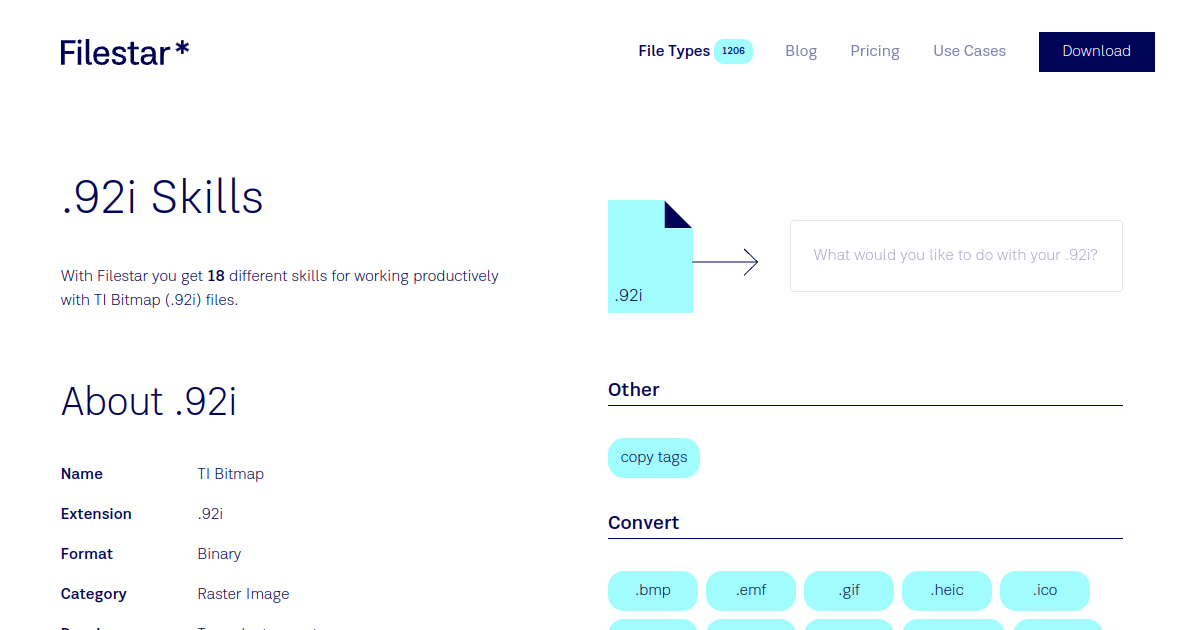The image size is (1200, 630).
Task: Click the 1206 file types badge
Action: pos(733,51)
